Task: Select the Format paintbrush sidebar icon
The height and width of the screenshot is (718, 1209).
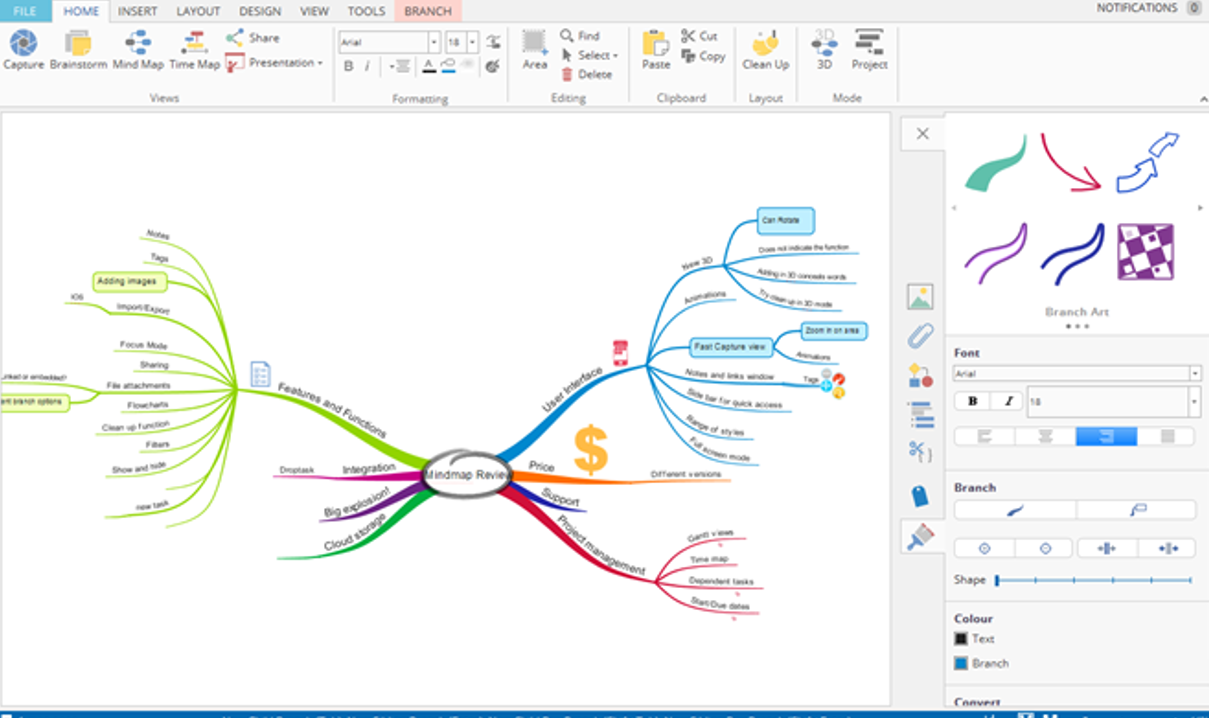Action: [921, 536]
